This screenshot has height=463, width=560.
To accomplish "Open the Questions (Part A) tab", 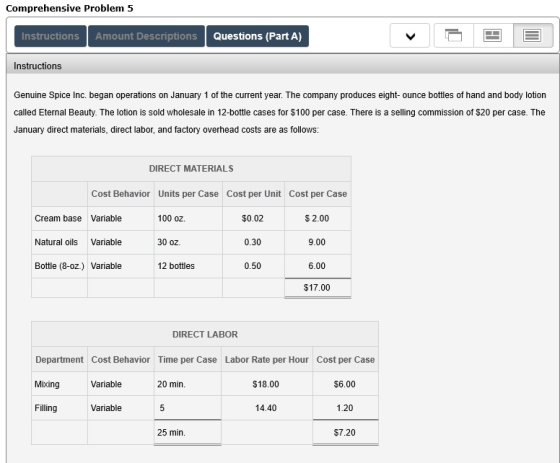I will (x=258, y=36).
